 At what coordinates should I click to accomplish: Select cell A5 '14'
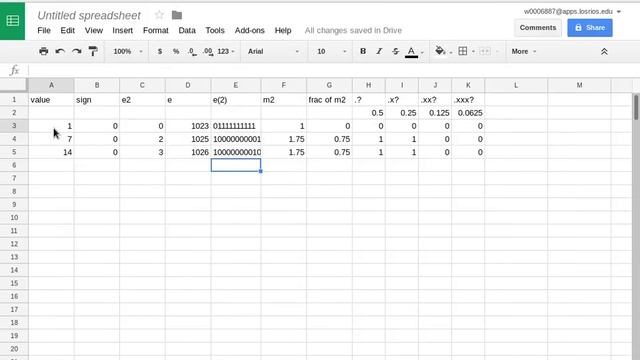pos(51,152)
